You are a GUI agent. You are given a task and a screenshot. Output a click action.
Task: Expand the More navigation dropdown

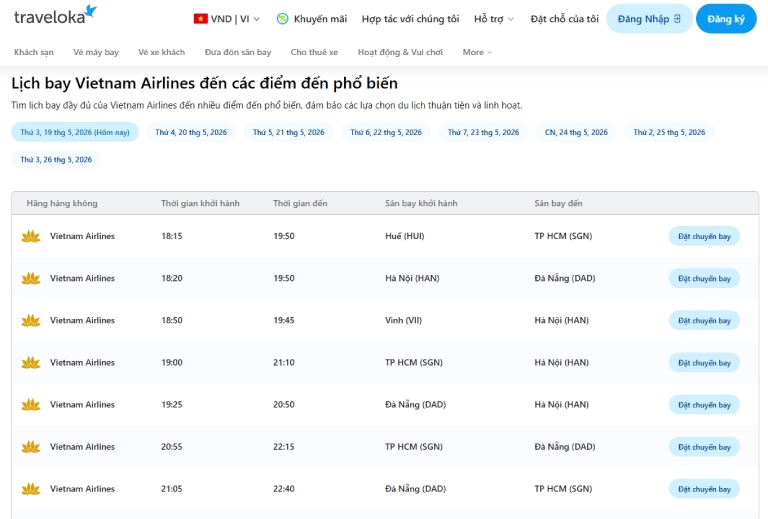tap(477, 52)
